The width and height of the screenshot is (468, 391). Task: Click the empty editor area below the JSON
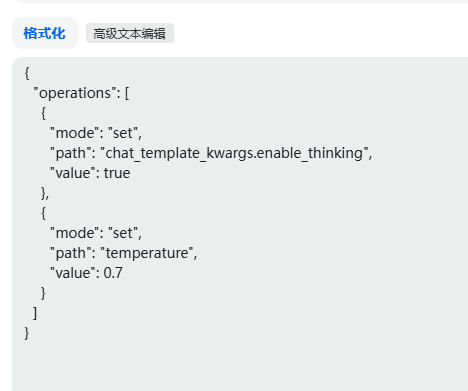click(x=240, y=367)
